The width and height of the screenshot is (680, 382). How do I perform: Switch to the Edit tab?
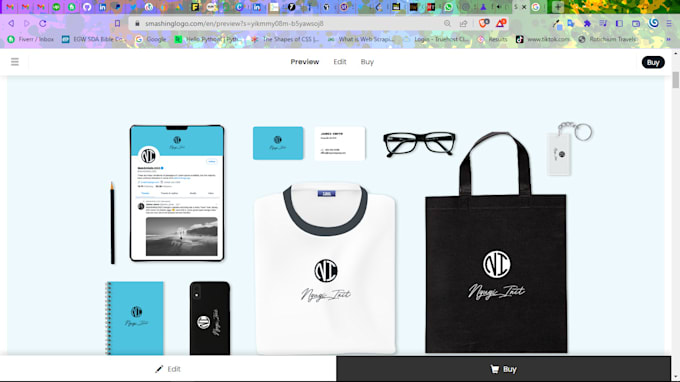pyautogui.click(x=340, y=62)
